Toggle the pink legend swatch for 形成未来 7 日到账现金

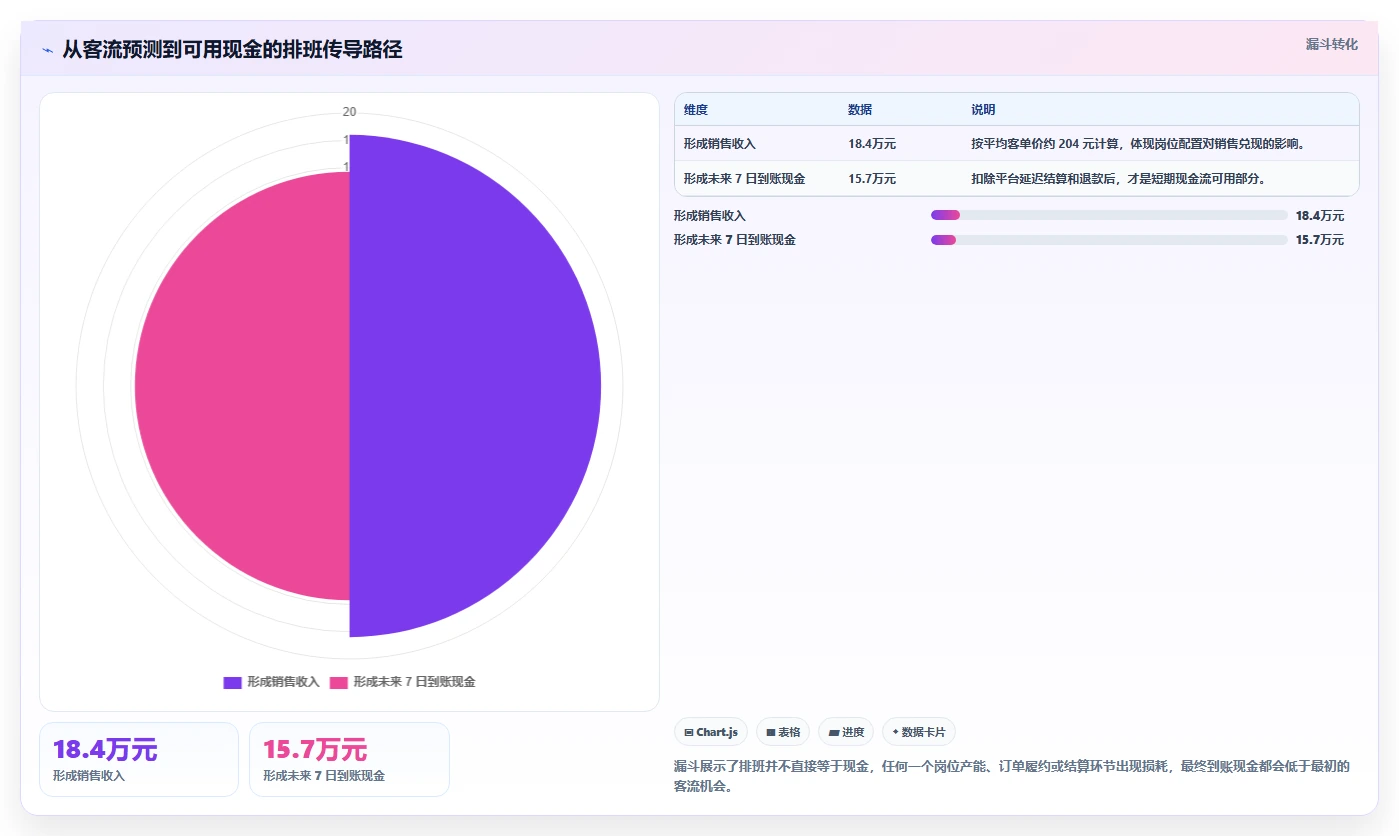(339, 682)
